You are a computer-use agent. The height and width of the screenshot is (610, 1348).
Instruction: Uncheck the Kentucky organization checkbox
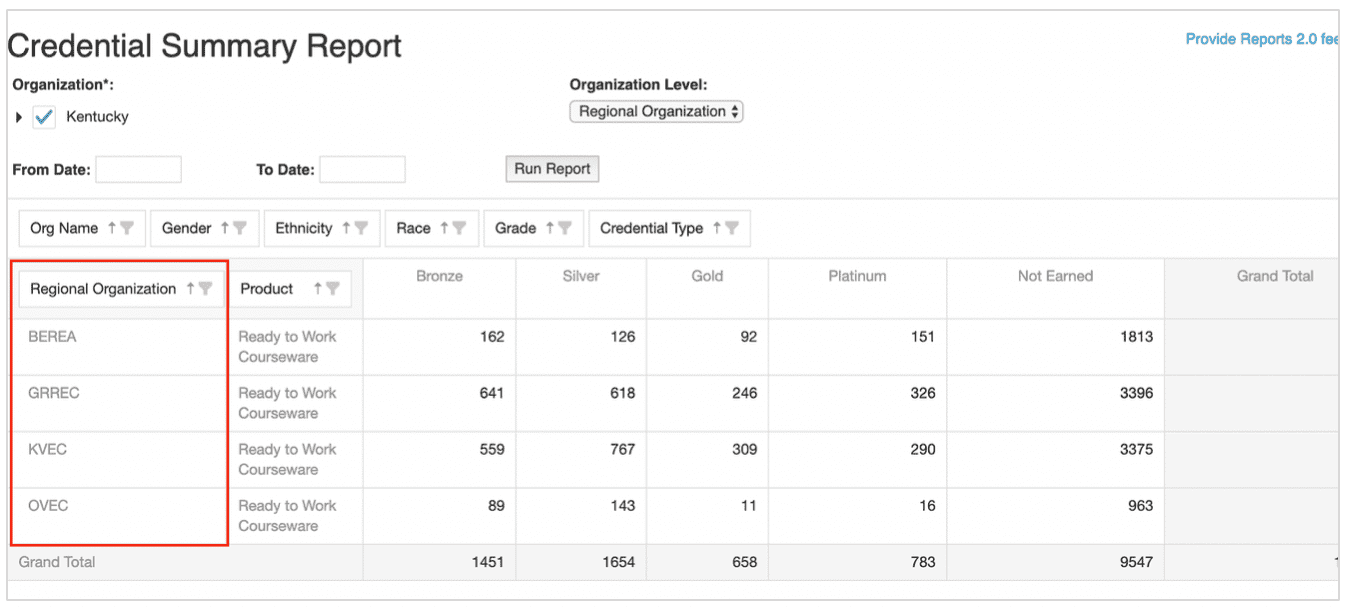(44, 117)
